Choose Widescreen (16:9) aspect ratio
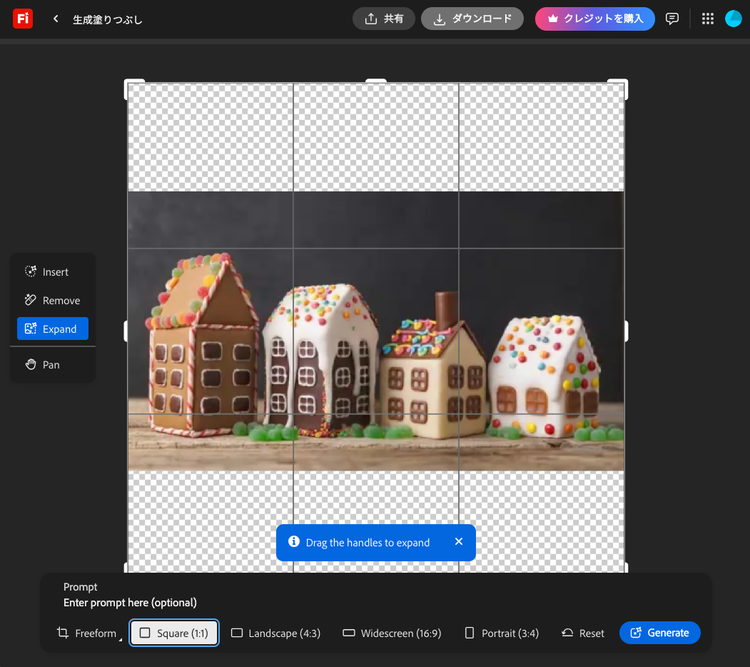Screen dimensions: 750x667 pyautogui.click(x=392, y=633)
